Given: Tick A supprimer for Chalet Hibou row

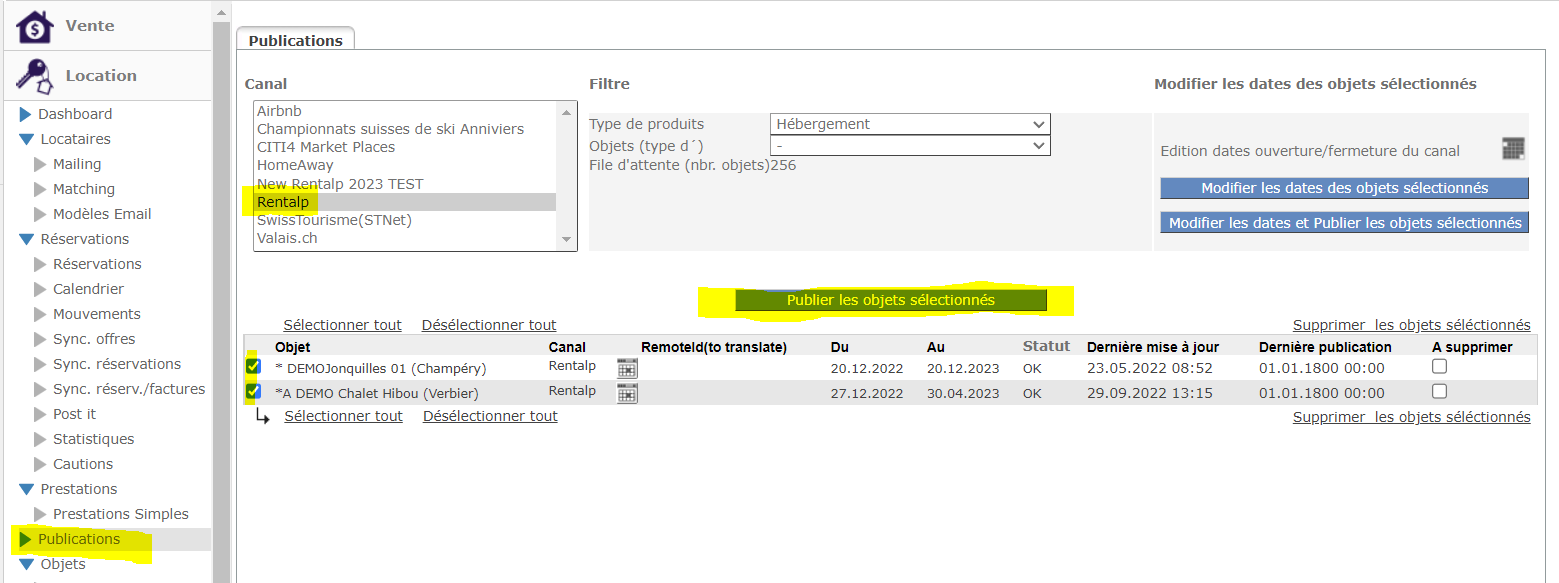Looking at the screenshot, I should (1440, 391).
